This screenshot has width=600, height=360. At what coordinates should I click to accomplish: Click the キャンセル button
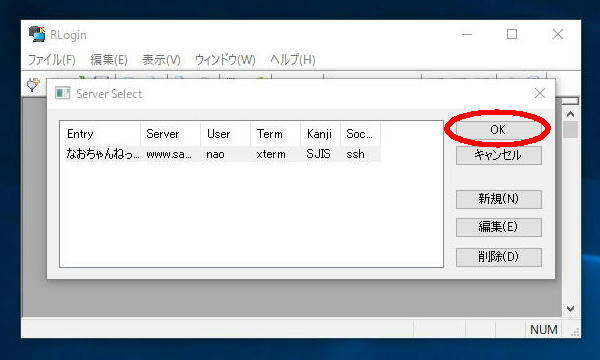coord(499,155)
